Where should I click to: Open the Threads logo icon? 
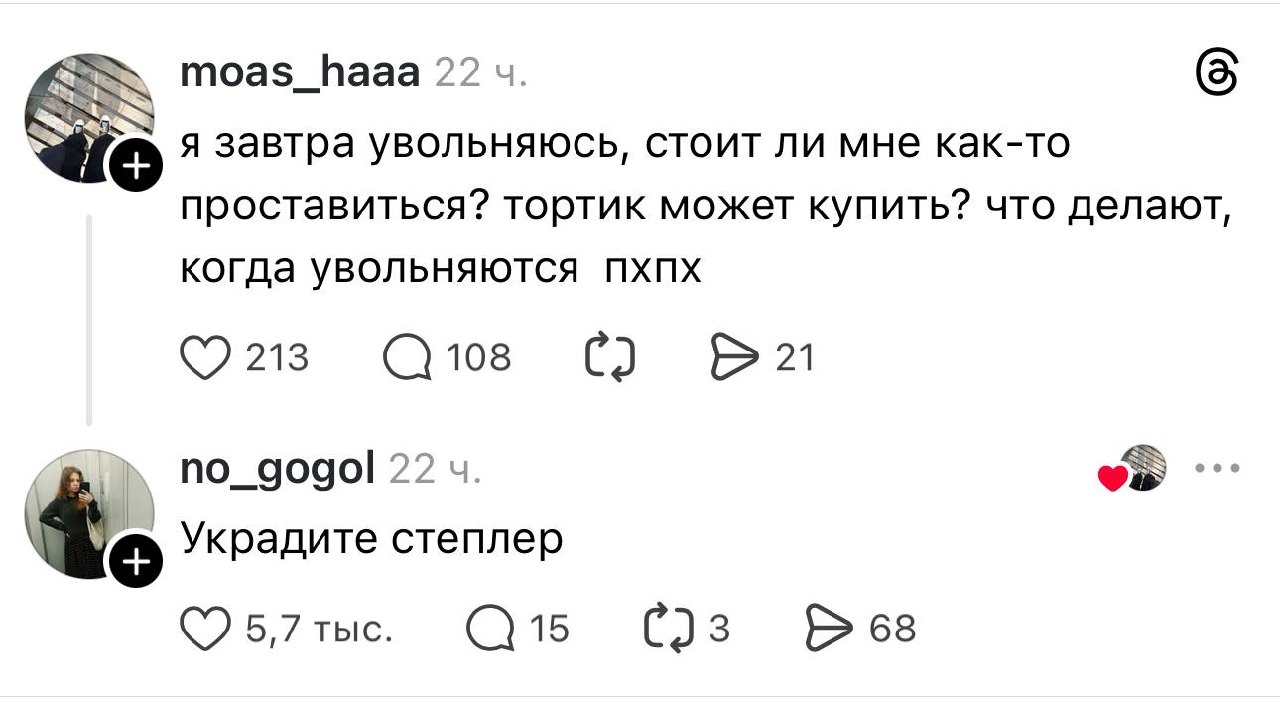pyautogui.click(x=1218, y=76)
